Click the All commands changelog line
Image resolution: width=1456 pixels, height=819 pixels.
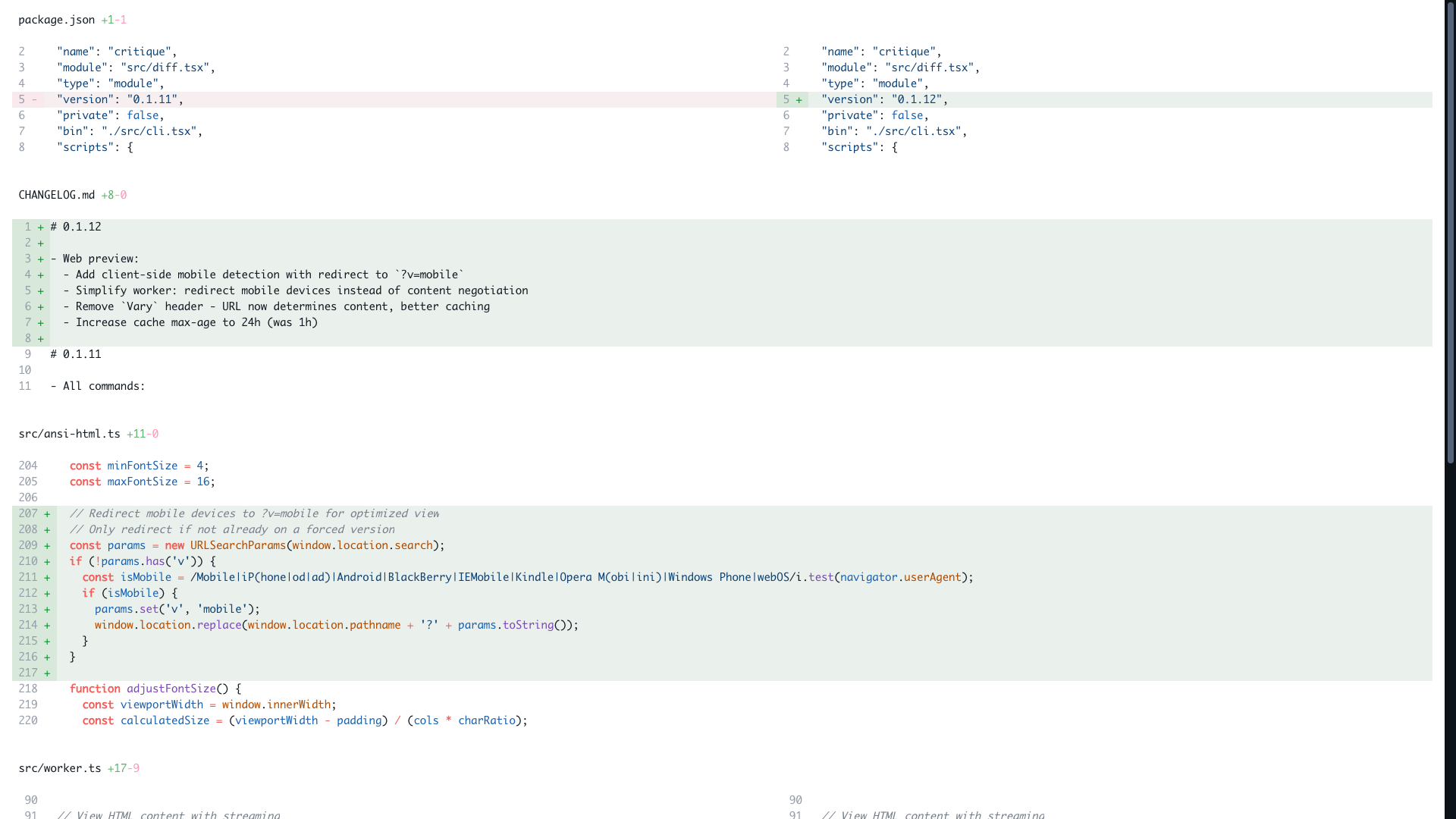(x=98, y=386)
